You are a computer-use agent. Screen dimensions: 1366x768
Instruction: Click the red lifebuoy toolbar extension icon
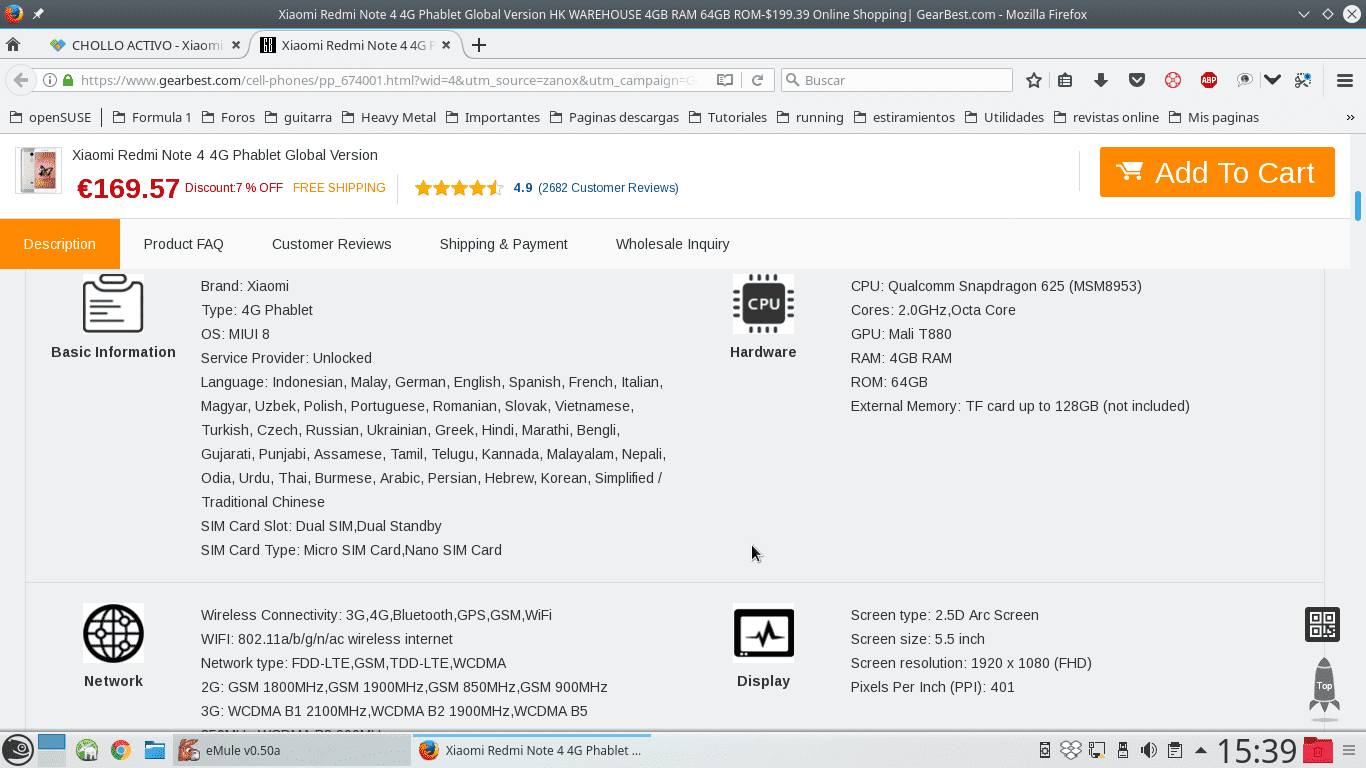point(1173,80)
